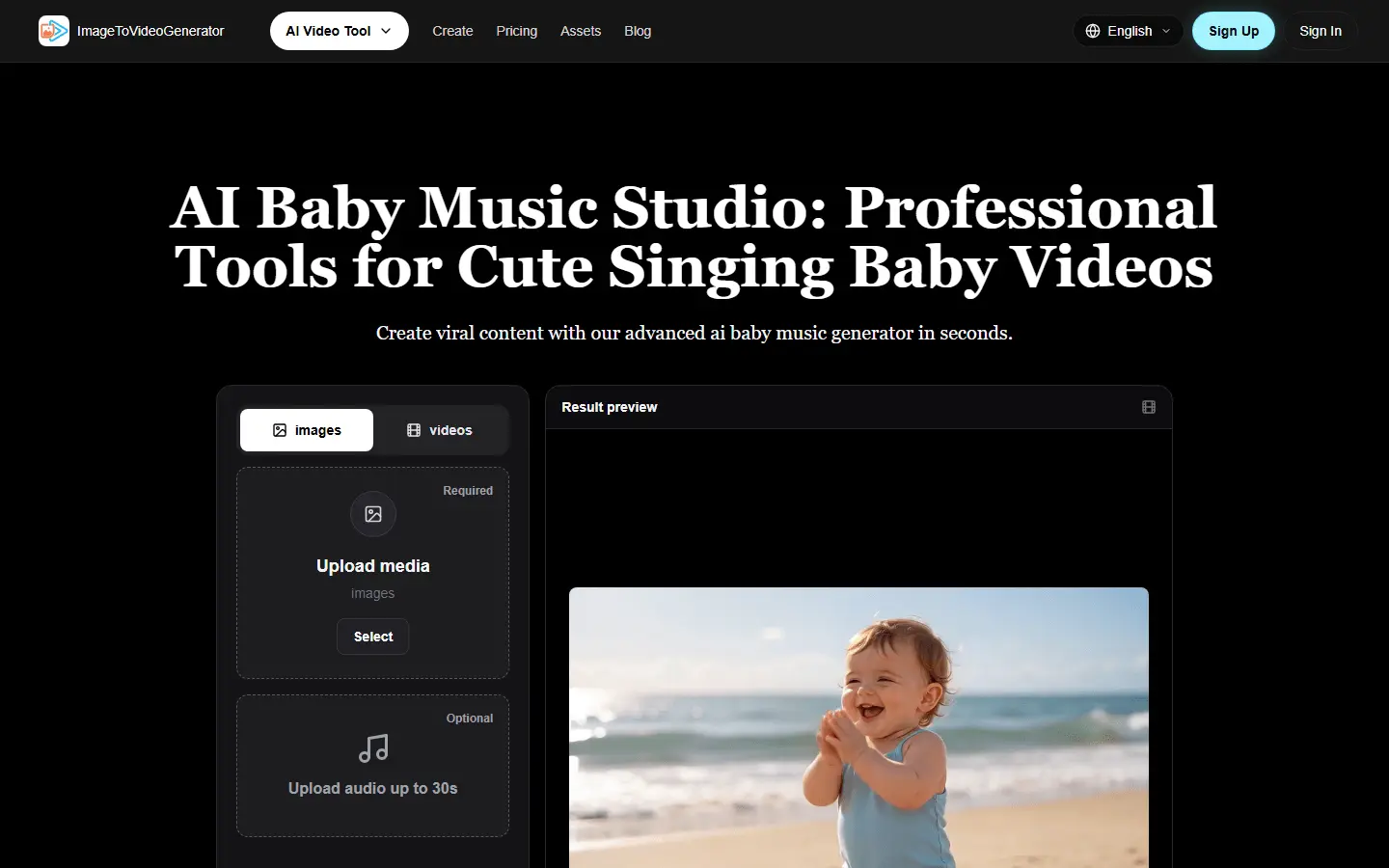
Task: Switch to the images tab
Action: [x=307, y=430]
